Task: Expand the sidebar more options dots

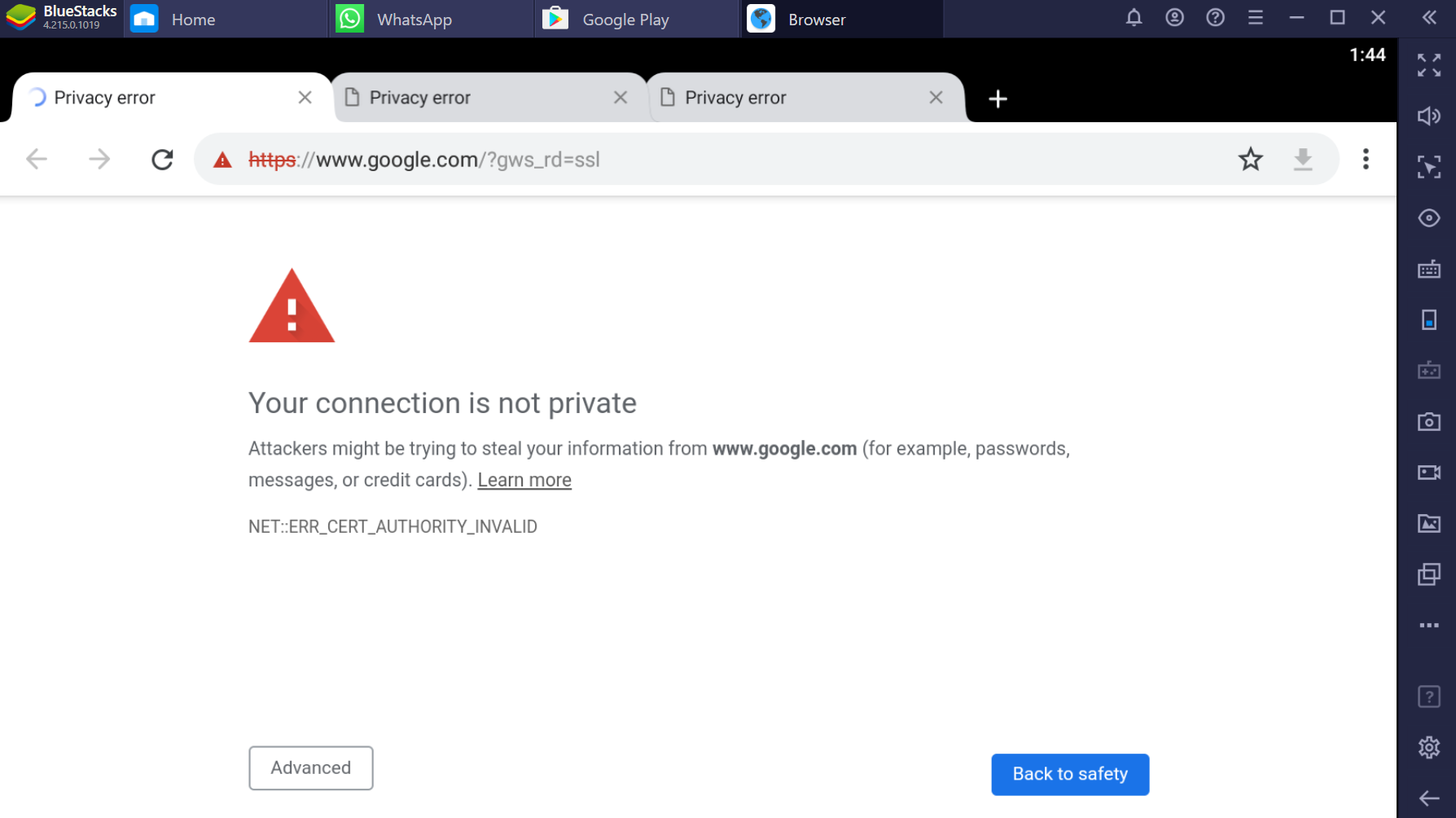Action: tap(1428, 626)
